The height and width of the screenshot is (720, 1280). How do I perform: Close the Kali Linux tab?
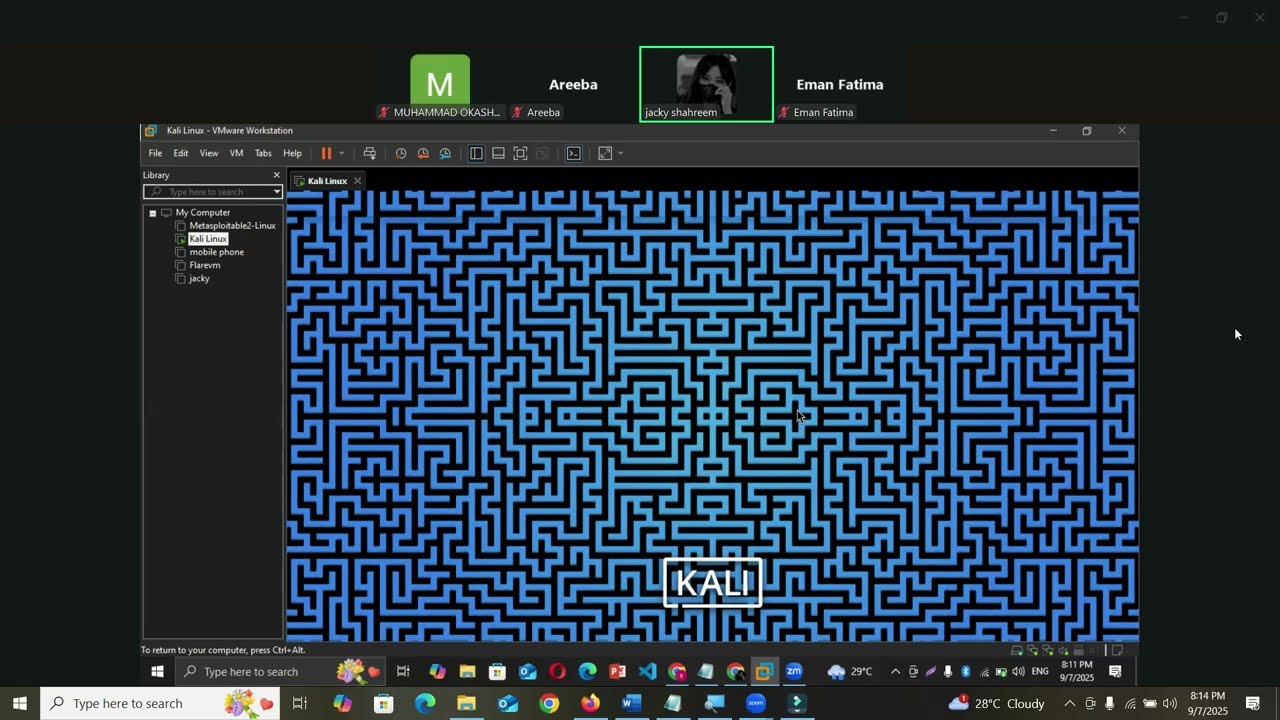pos(357,181)
